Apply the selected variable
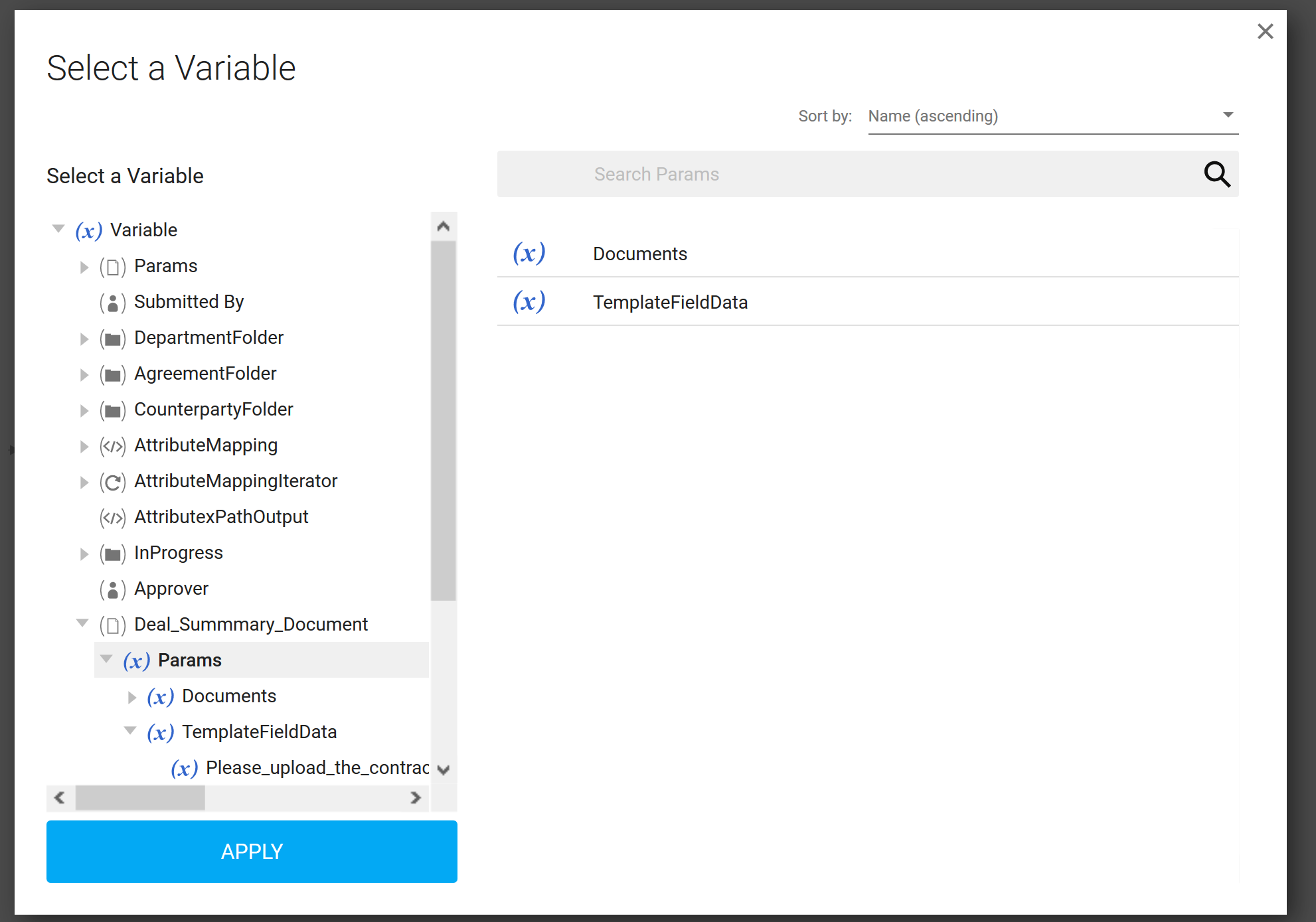The width and height of the screenshot is (1316, 922). (252, 851)
